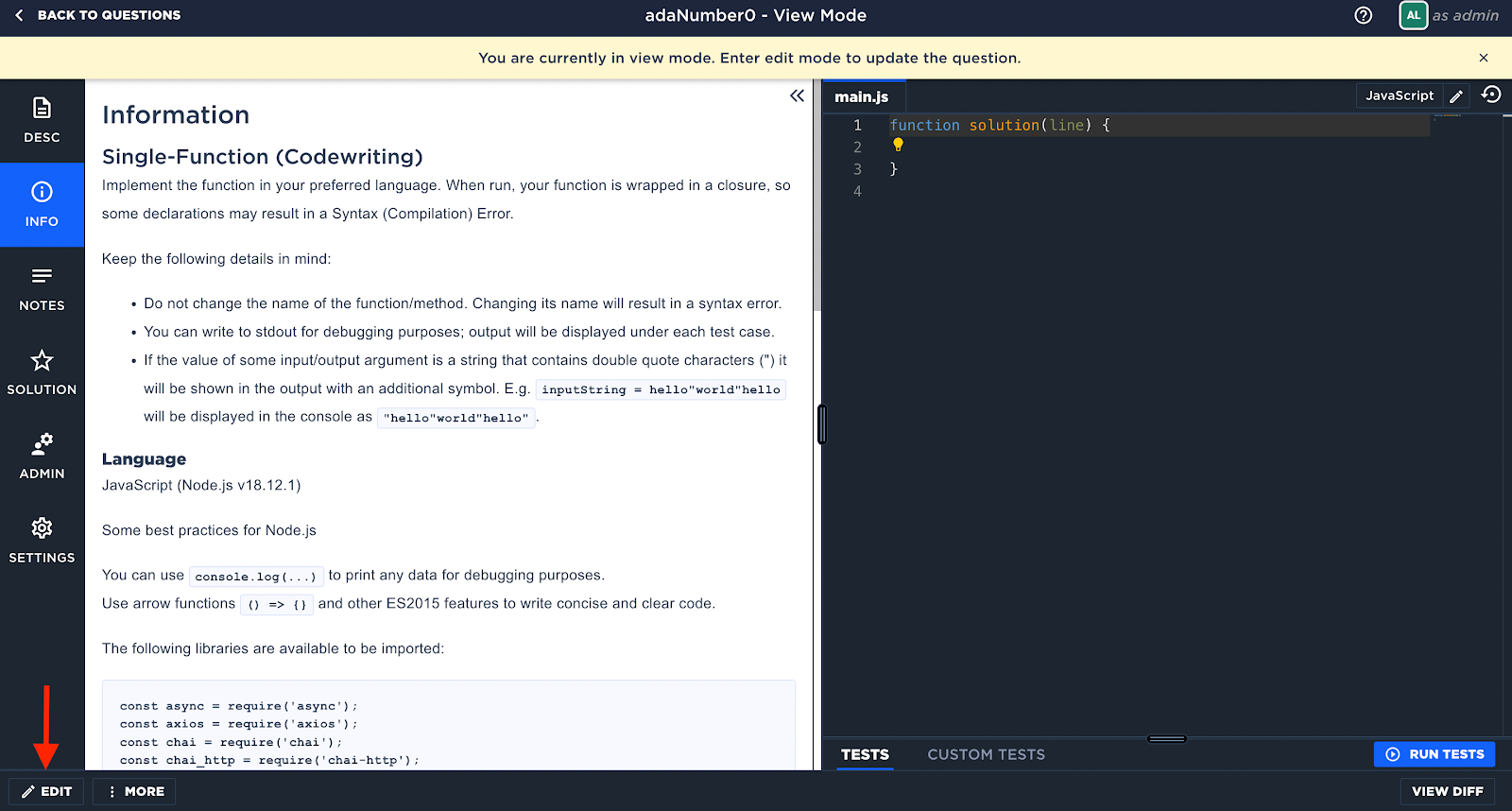Collapse the Information panel with double chevron

click(797, 95)
